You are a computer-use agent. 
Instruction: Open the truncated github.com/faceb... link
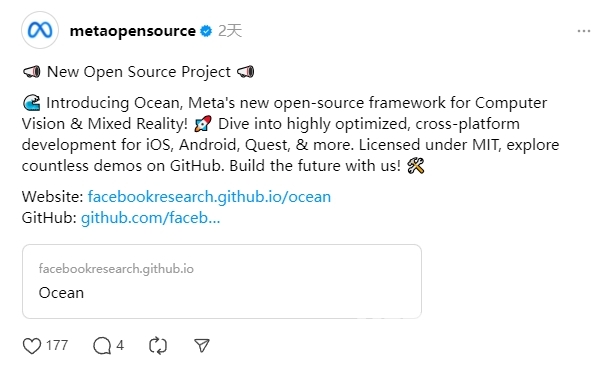150,218
